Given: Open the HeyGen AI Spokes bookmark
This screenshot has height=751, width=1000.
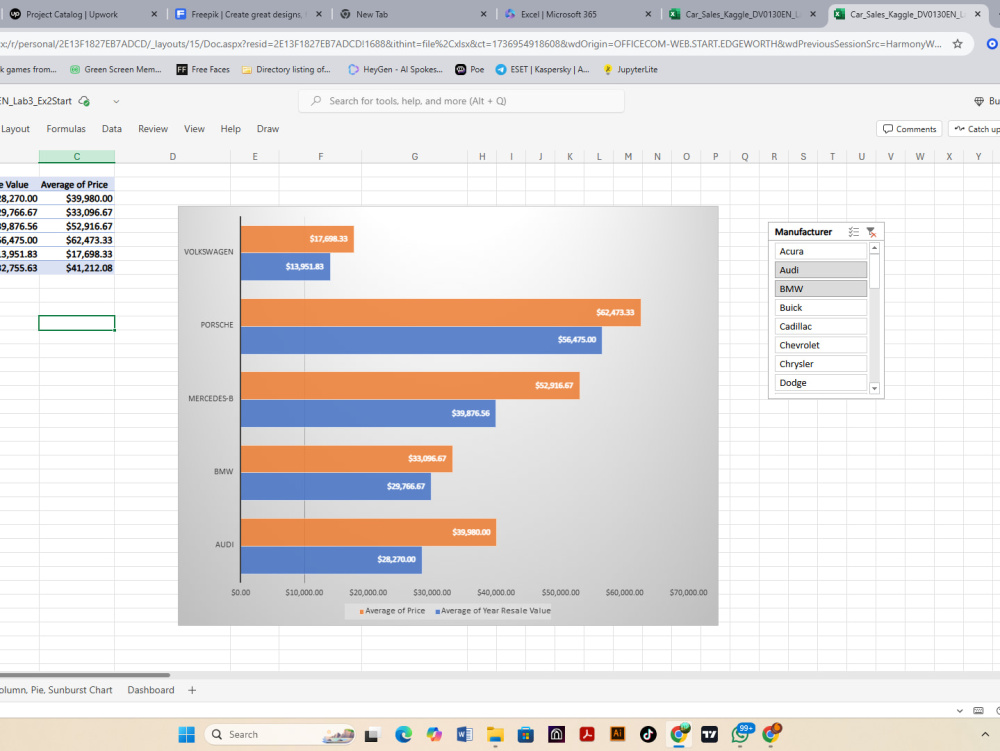Looking at the screenshot, I should 395,69.
